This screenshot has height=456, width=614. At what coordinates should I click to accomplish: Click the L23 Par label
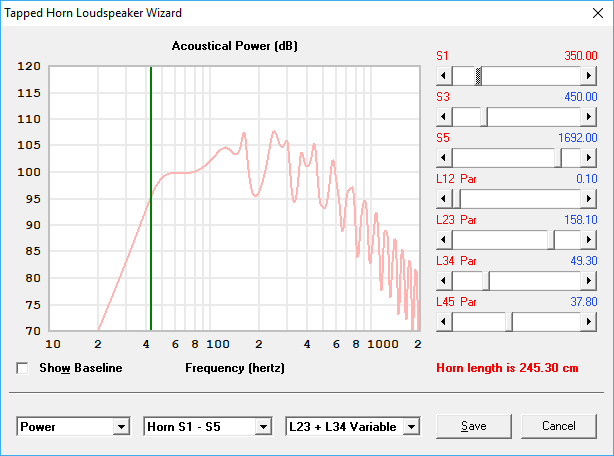click(x=456, y=220)
